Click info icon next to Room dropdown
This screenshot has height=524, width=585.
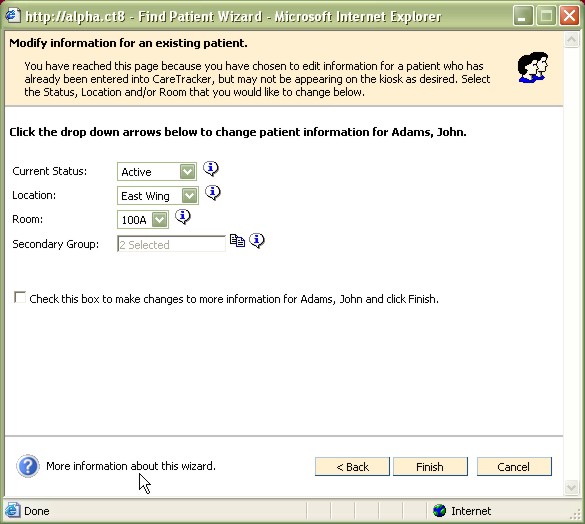click(x=183, y=216)
